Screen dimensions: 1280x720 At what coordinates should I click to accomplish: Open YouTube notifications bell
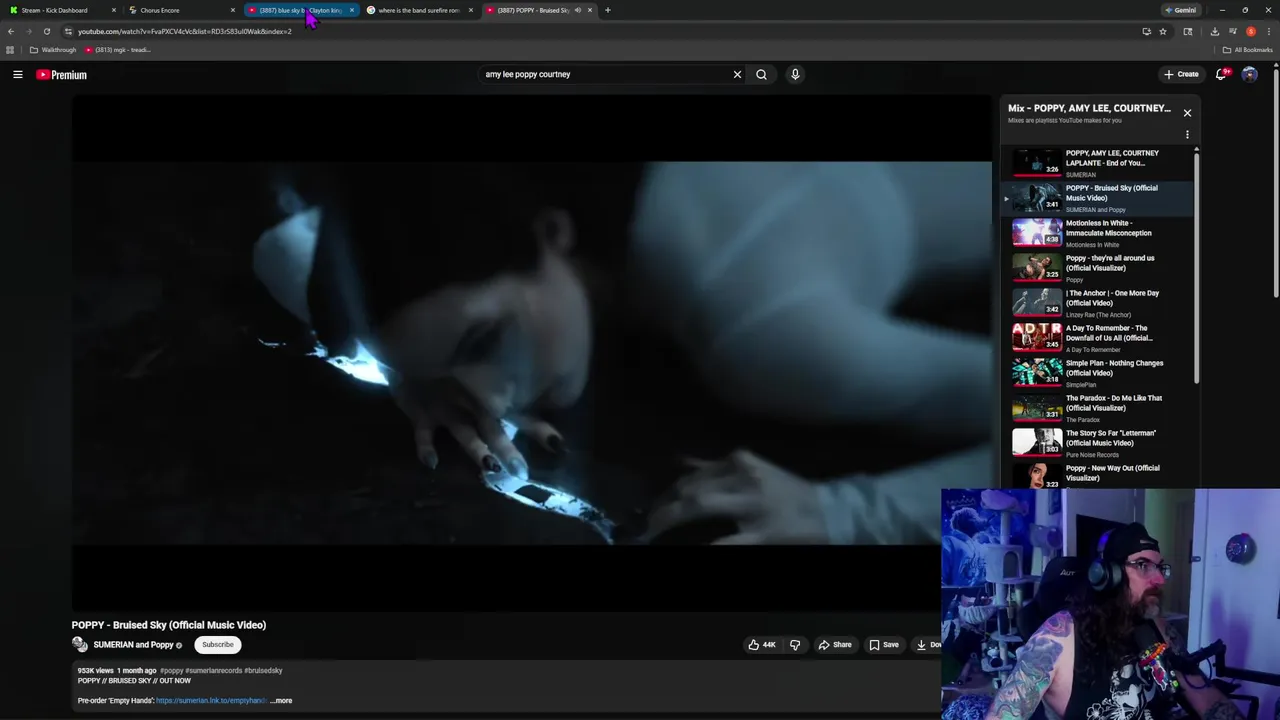(1221, 74)
